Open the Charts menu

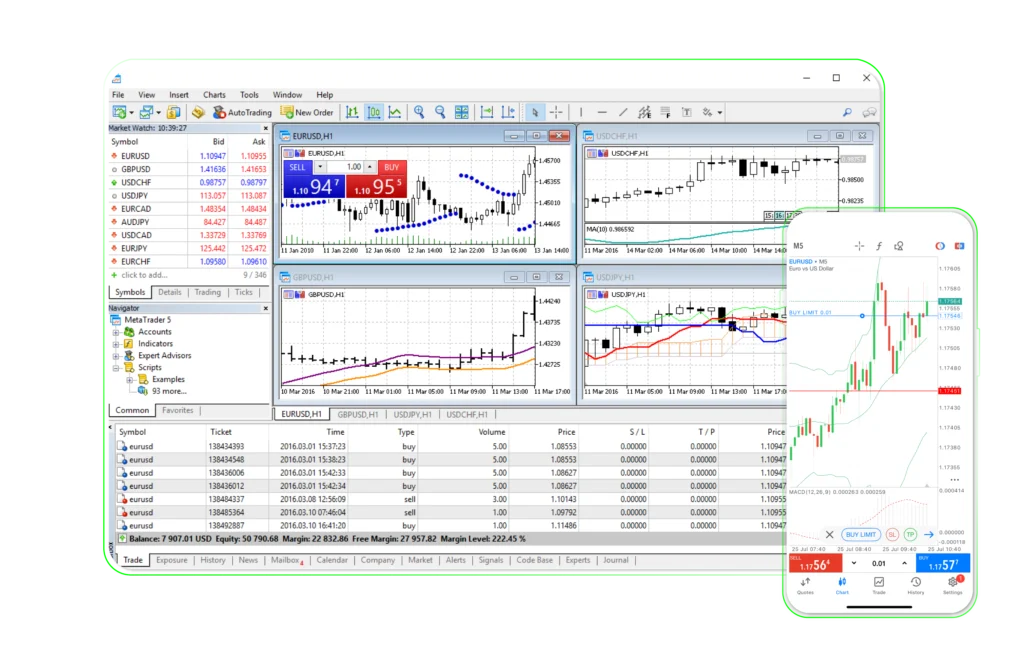pyautogui.click(x=214, y=95)
